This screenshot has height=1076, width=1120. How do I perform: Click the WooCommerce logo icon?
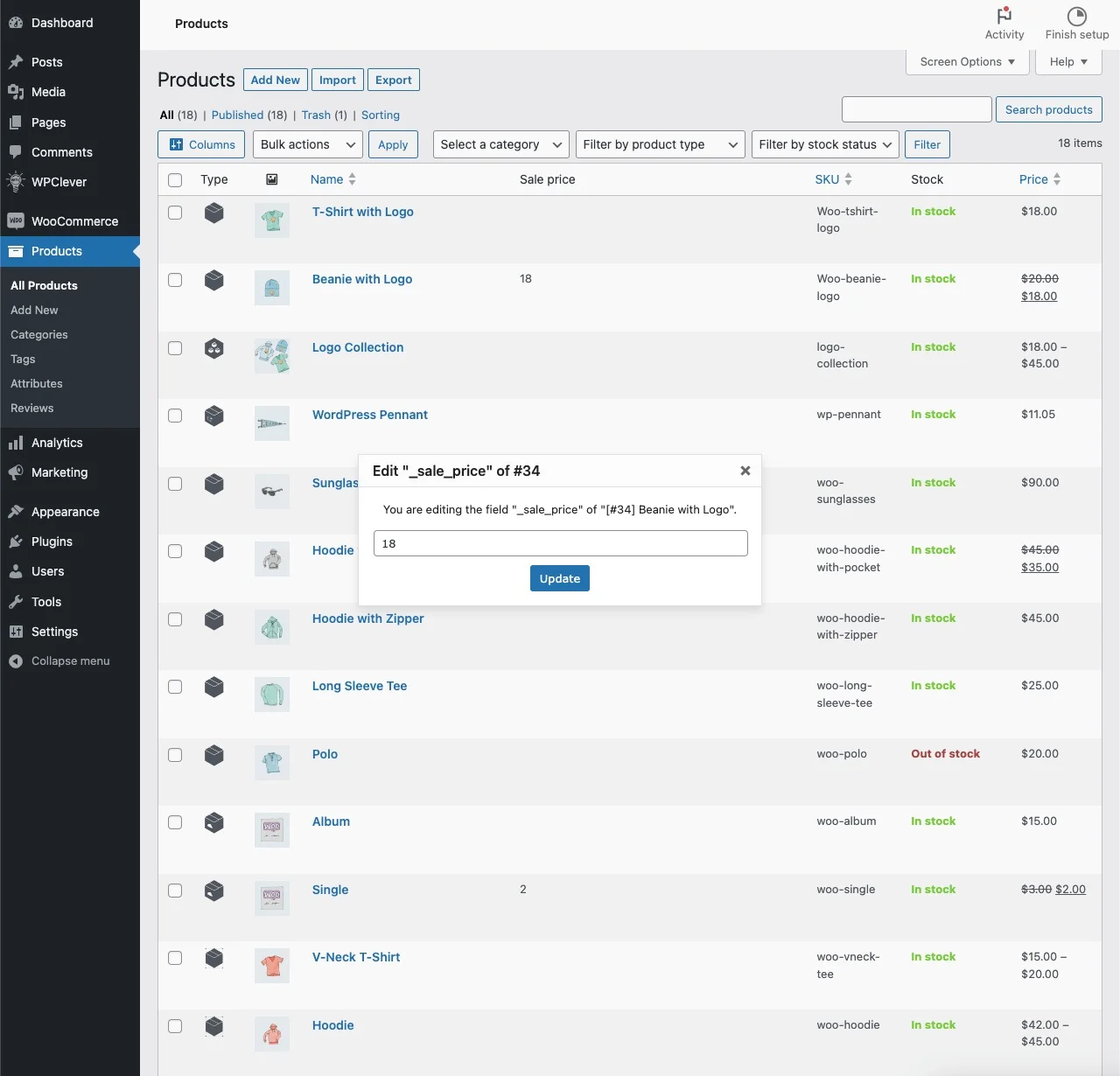coord(16,221)
